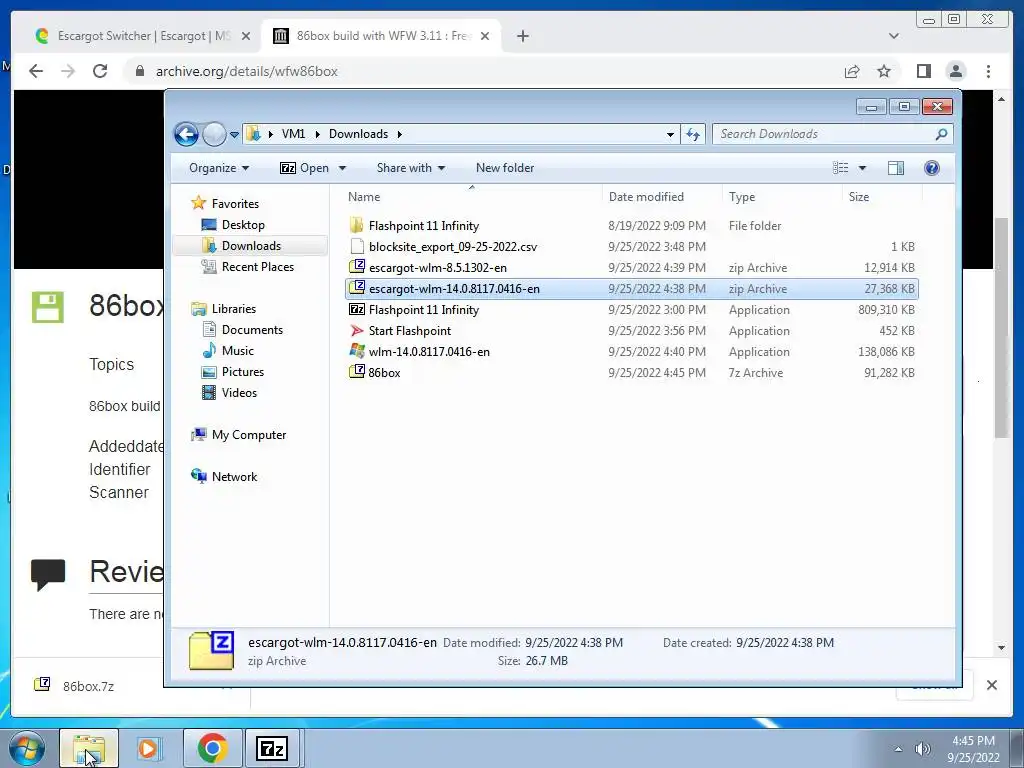Open Chrome's side panel icon

(x=923, y=71)
